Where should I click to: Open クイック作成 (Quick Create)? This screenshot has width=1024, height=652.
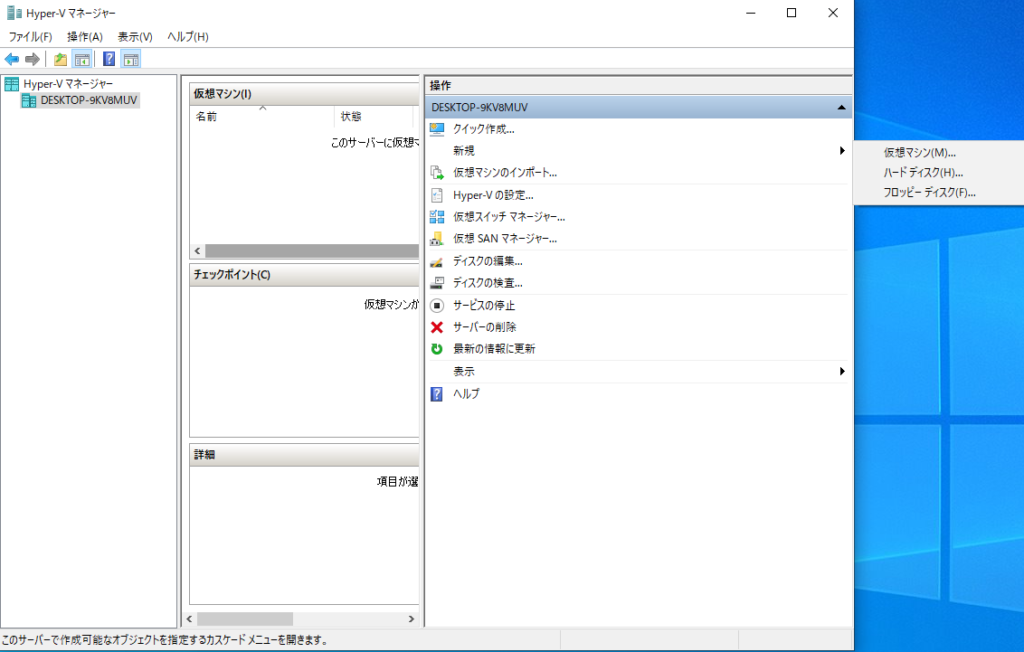coord(483,129)
